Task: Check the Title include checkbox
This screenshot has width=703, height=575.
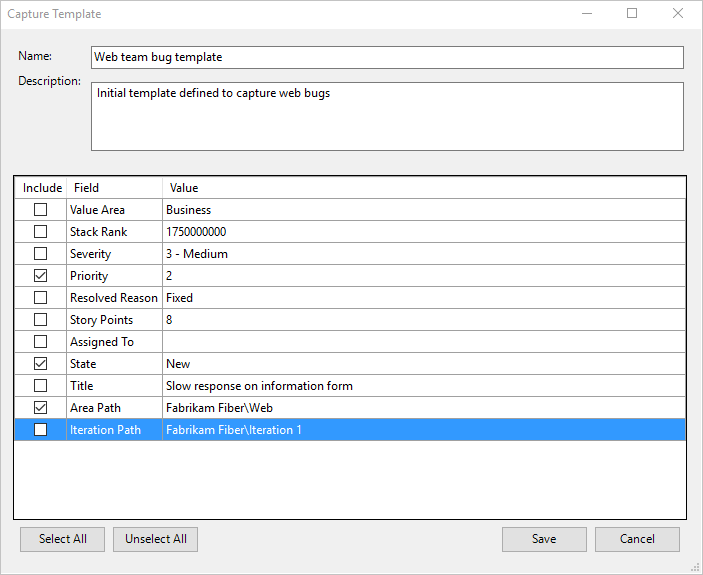Action: [40, 385]
